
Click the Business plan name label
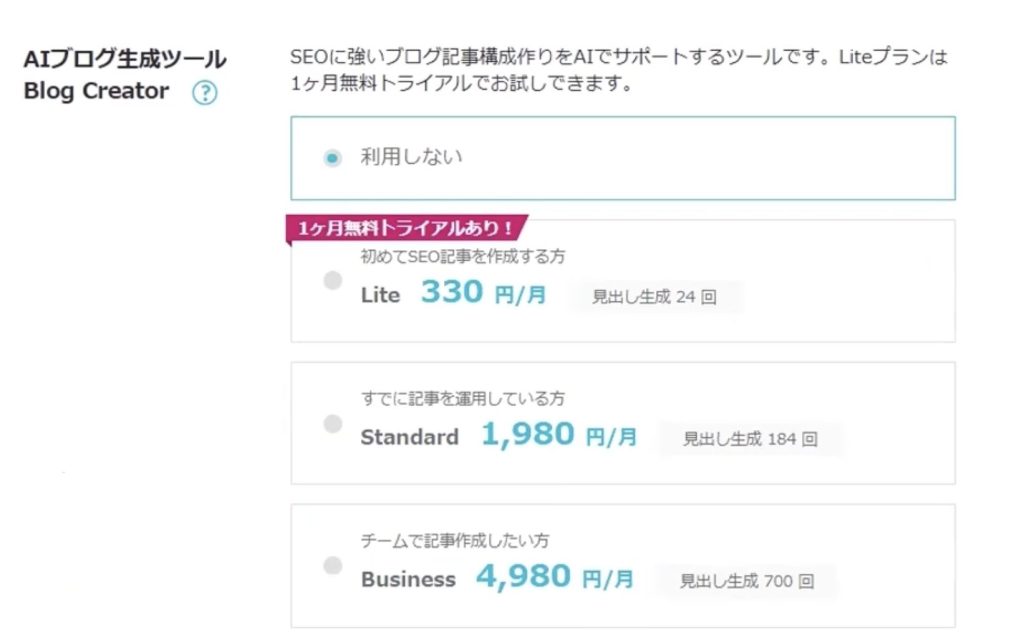(x=408, y=579)
